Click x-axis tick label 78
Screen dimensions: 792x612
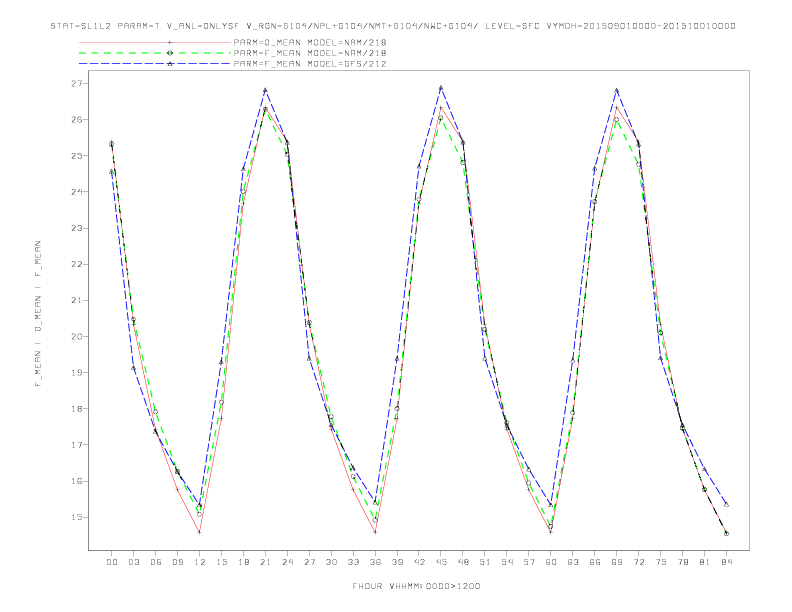pyautogui.click(x=682, y=562)
